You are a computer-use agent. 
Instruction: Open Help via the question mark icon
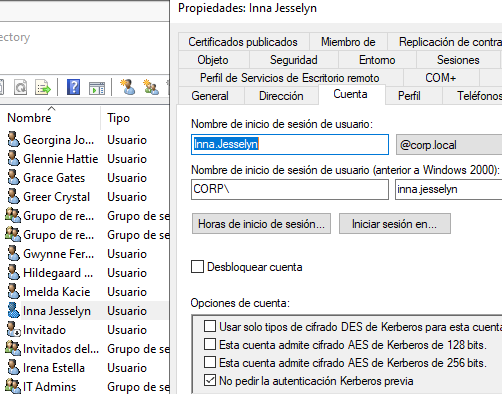(x=73, y=87)
